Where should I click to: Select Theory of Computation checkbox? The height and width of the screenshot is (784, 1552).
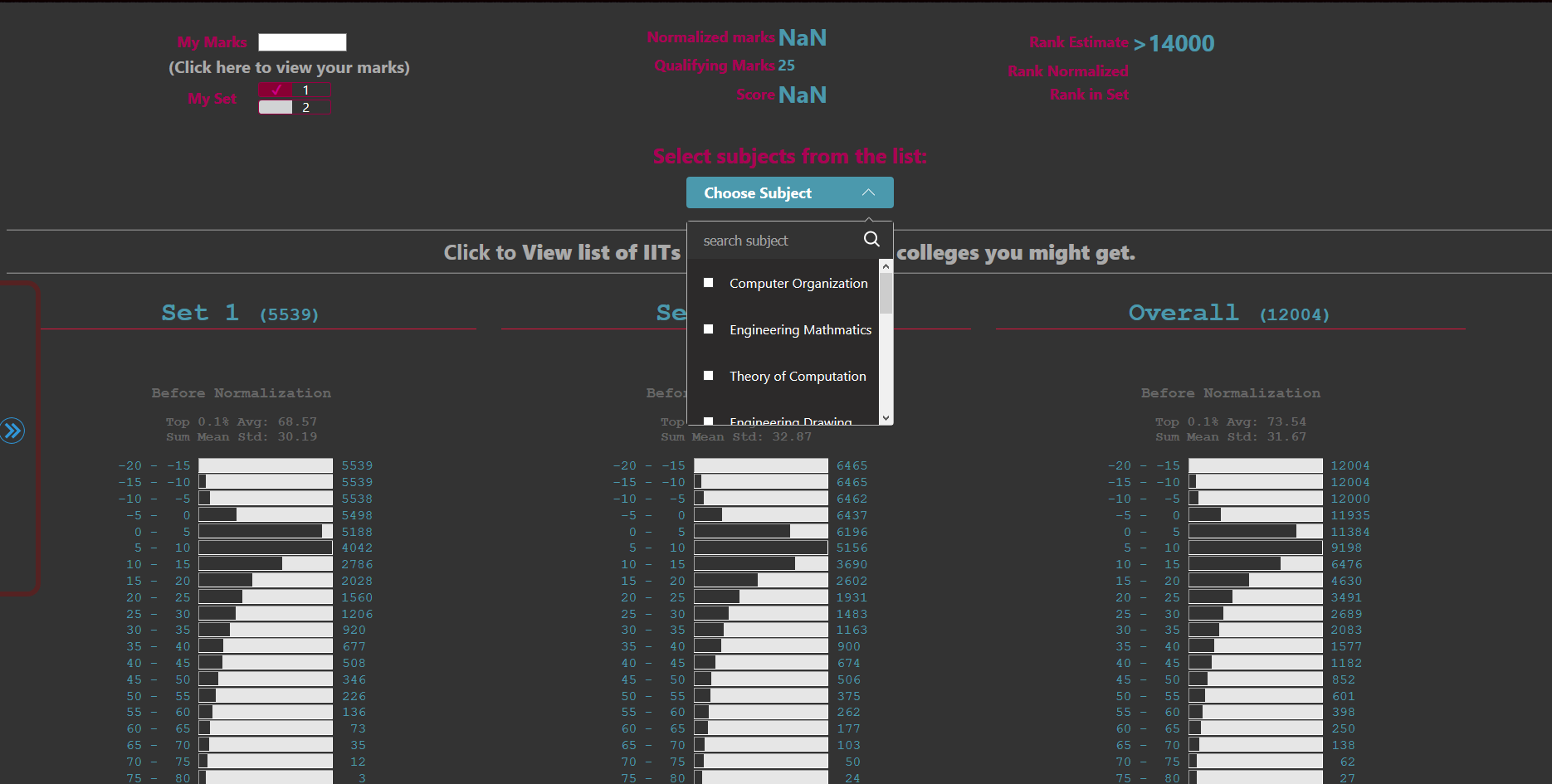pyautogui.click(x=708, y=375)
